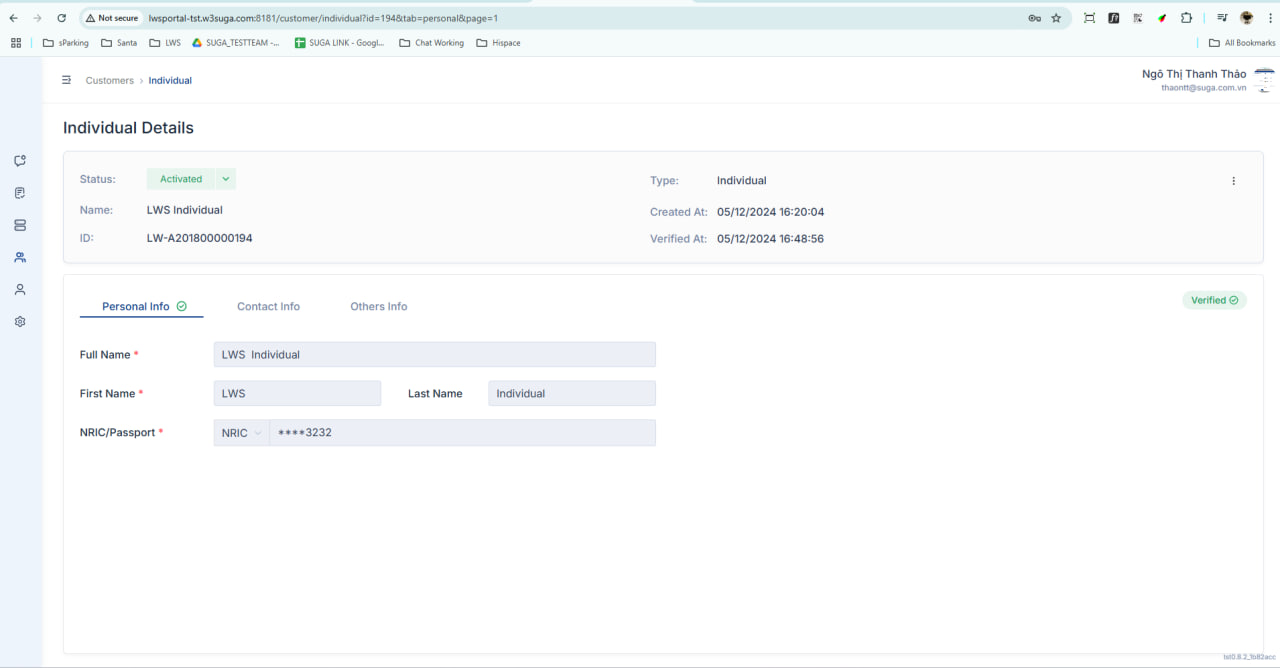Open the browser extensions puzzle icon
Screen dimensions: 1280x668
pyautogui.click(x=1186, y=18)
